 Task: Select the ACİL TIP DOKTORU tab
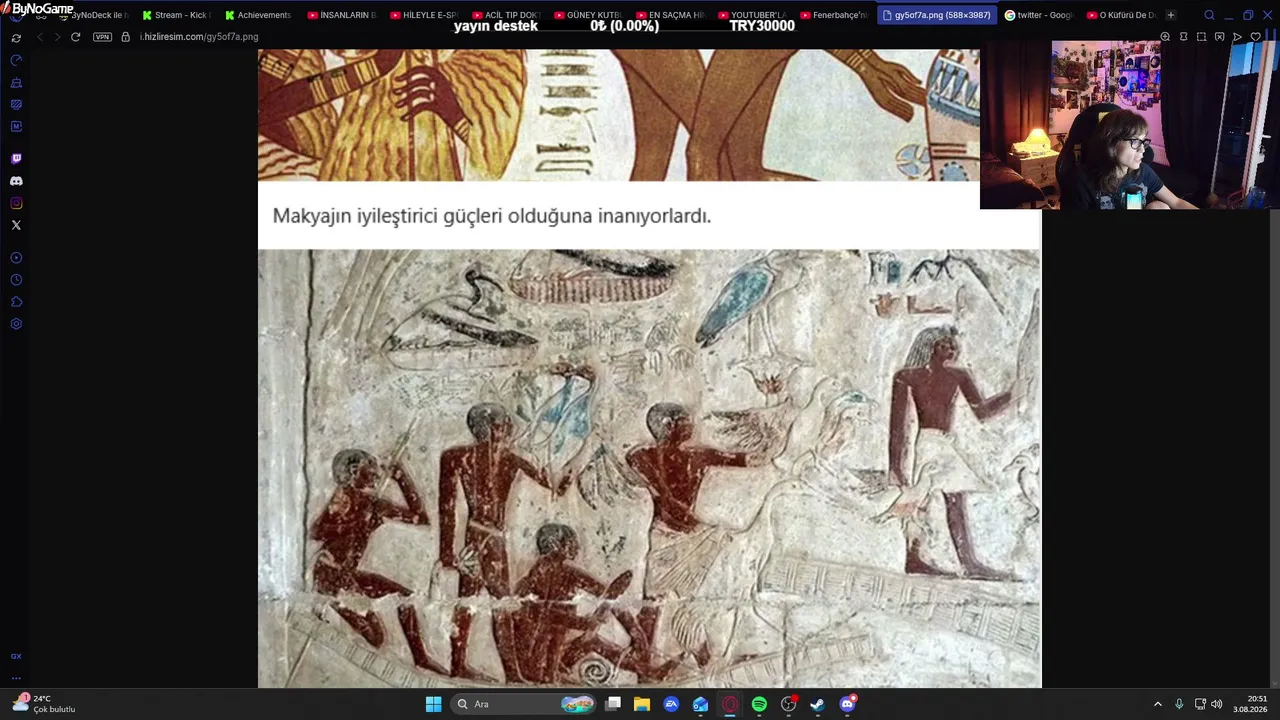tap(505, 15)
